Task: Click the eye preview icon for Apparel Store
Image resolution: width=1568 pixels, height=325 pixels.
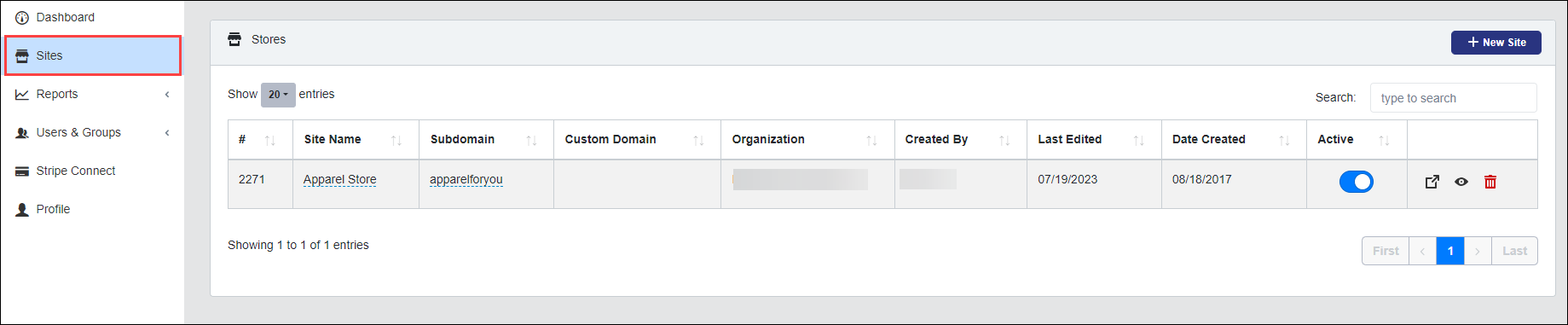Action: point(1461,182)
